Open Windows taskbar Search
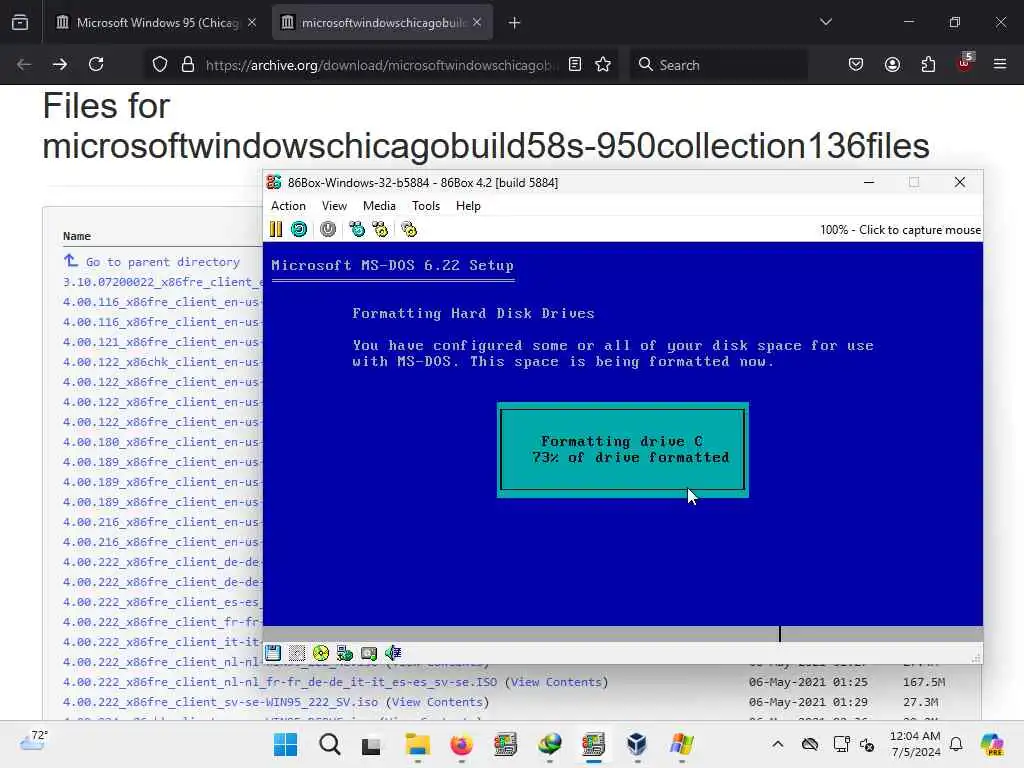The image size is (1024, 768). pyautogui.click(x=330, y=744)
